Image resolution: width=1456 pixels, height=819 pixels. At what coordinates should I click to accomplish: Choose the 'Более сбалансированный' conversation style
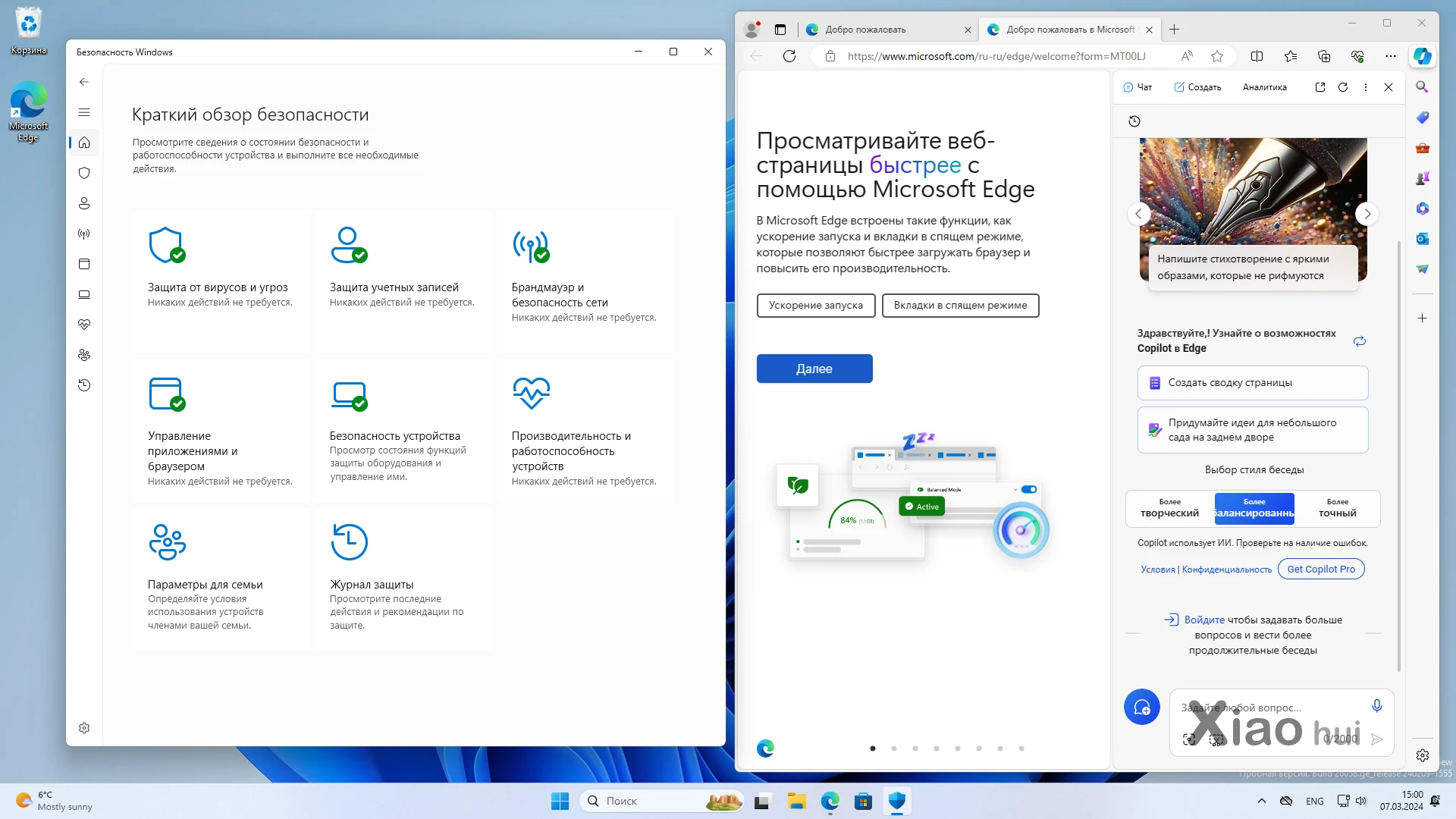(1254, 508)
